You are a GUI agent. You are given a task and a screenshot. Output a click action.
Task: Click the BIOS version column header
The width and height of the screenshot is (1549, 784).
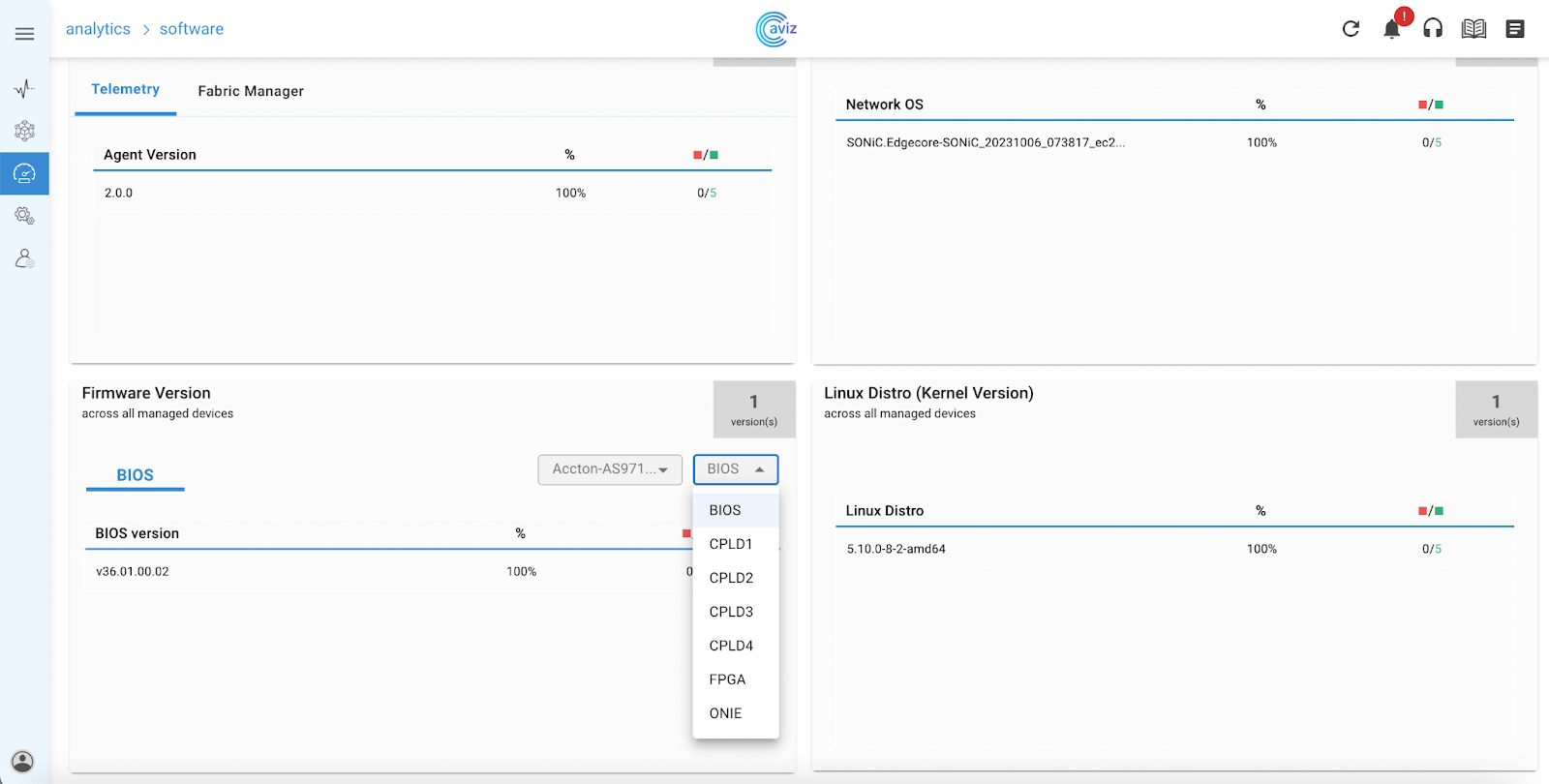coord(137,533)
